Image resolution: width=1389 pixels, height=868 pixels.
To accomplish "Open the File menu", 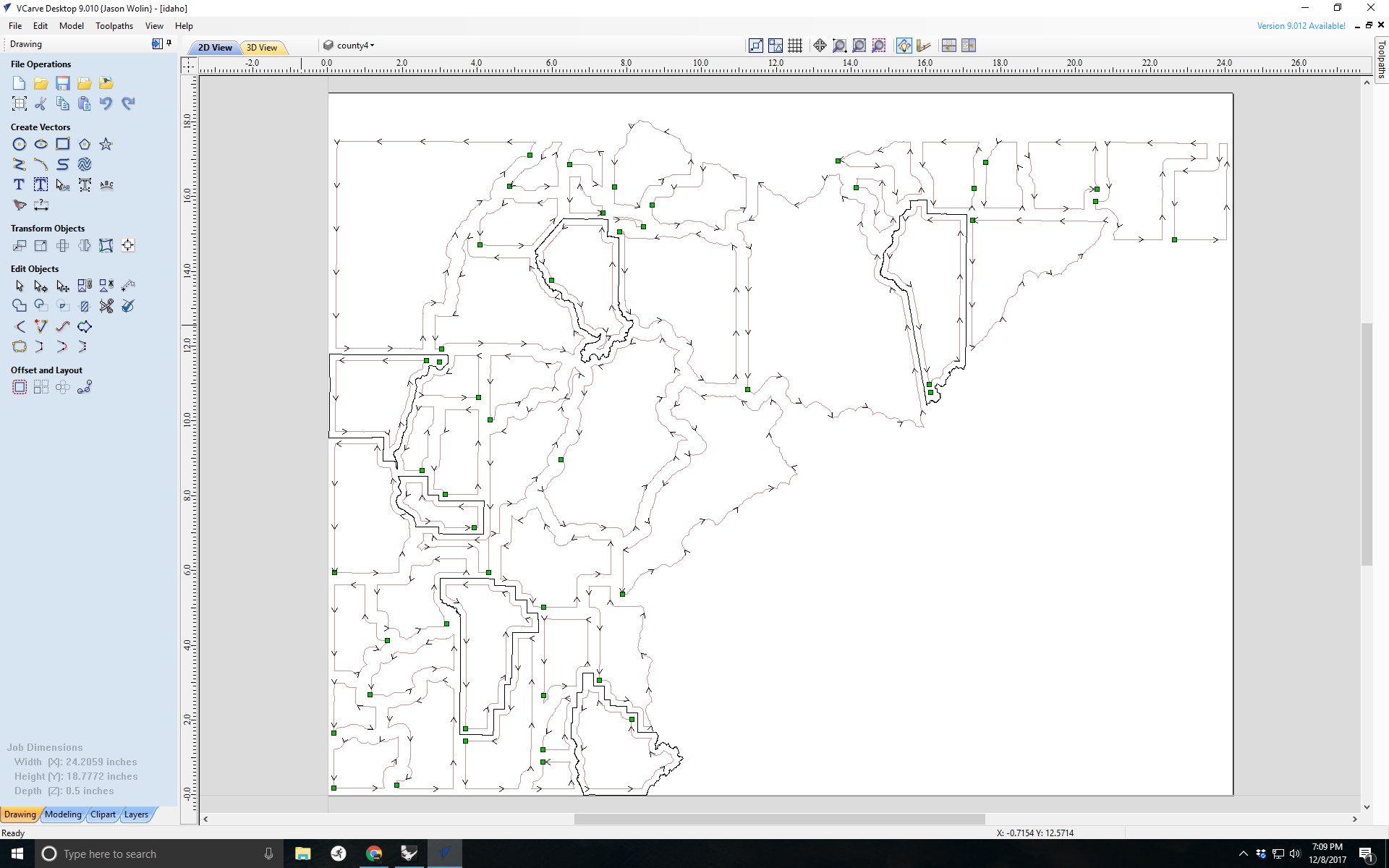I will pos(15,25).
